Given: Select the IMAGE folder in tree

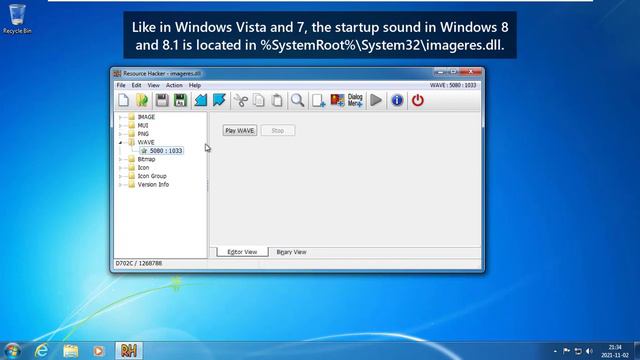Looking at the screenshot, I should coord(142,117).
